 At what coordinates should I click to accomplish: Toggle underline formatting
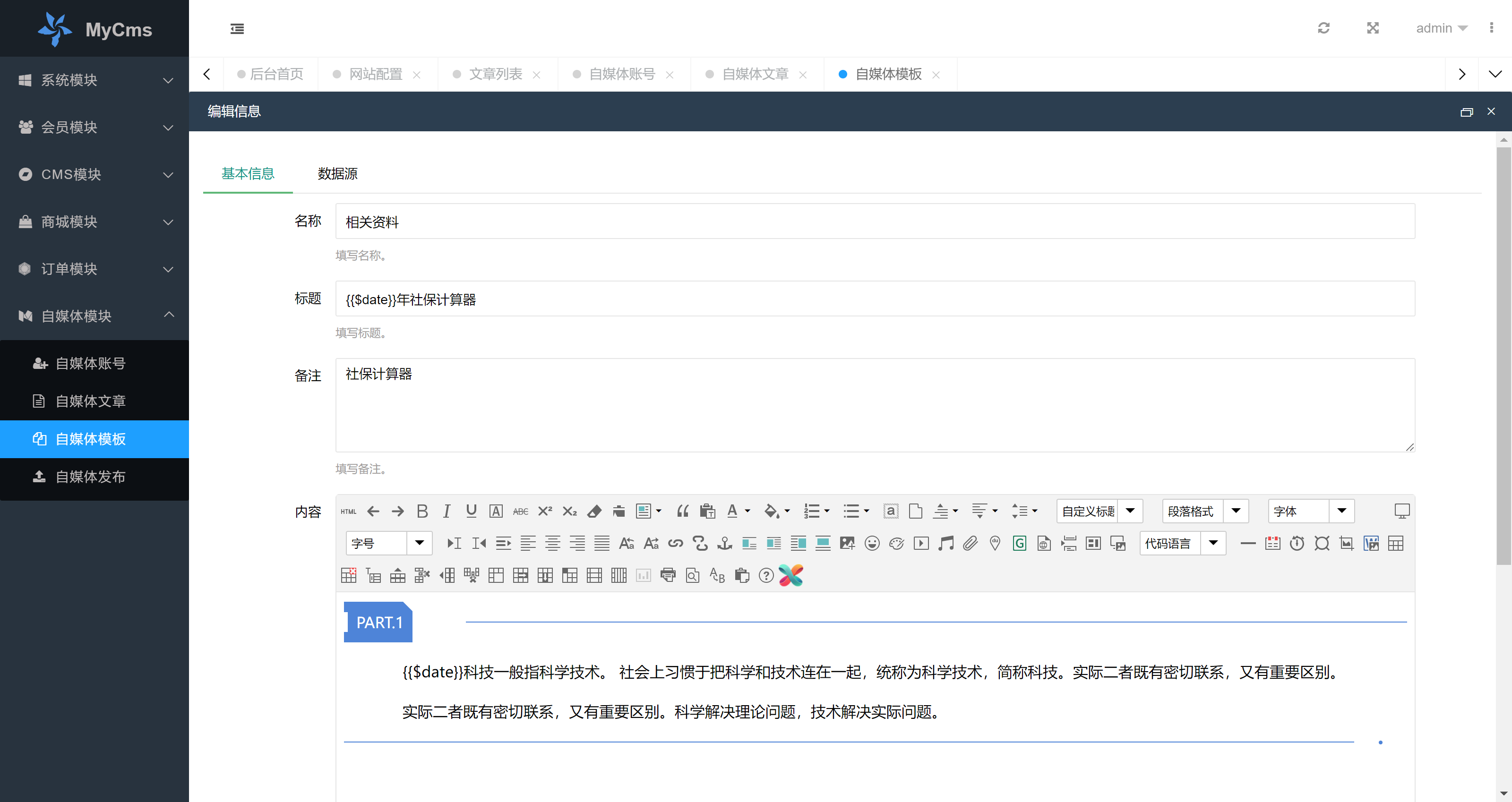click(472, 511)
